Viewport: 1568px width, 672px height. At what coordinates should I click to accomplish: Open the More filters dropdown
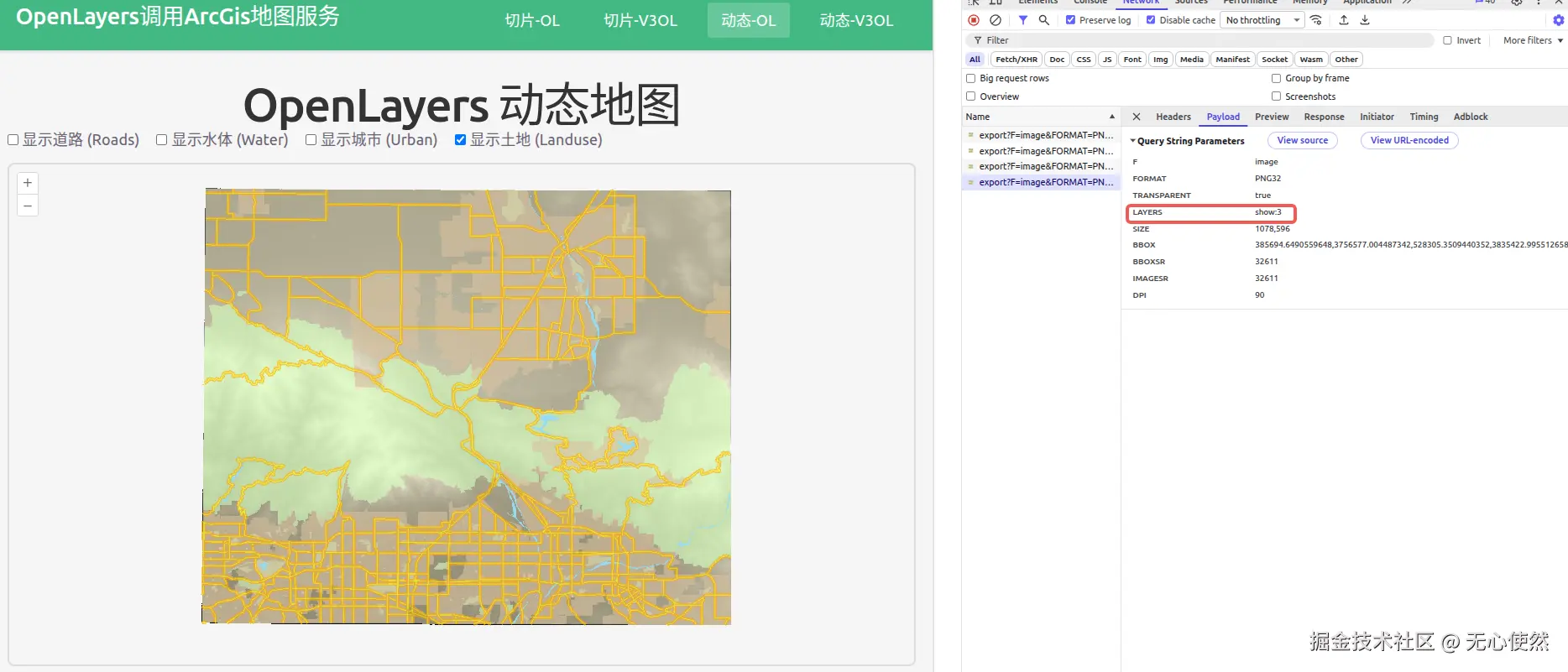pos(1533,40)
